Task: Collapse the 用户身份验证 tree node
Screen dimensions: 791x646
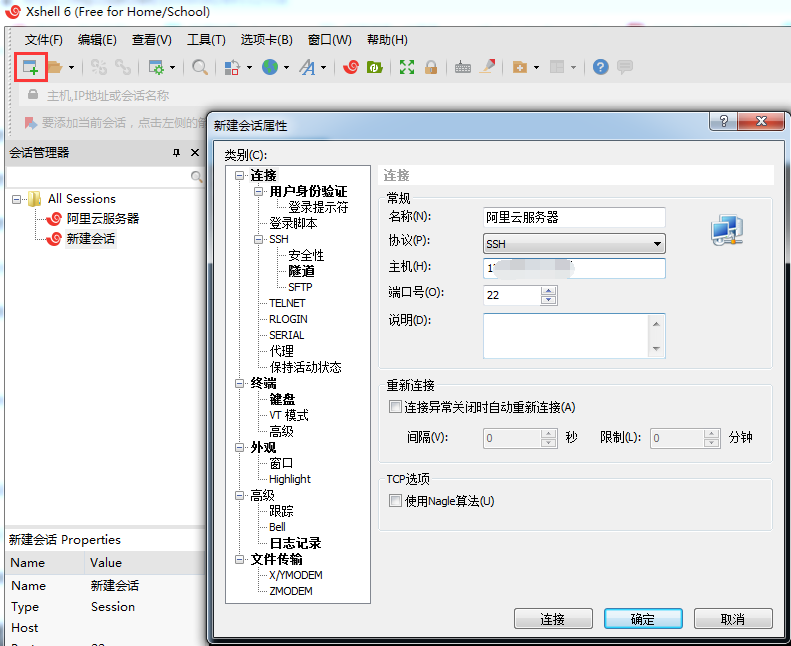Action: [x=258, y=192]
